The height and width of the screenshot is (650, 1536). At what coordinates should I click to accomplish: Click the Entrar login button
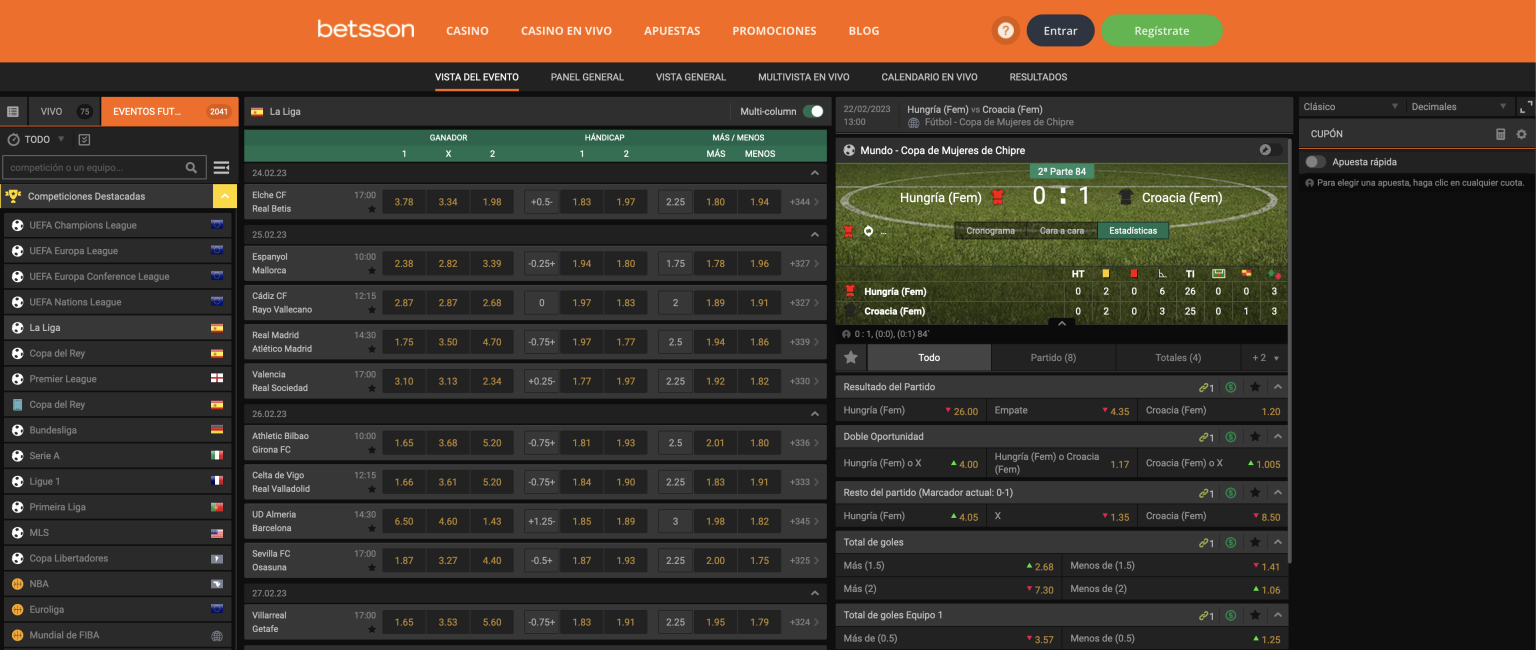pyautogui.click(x=1060, y=31)
